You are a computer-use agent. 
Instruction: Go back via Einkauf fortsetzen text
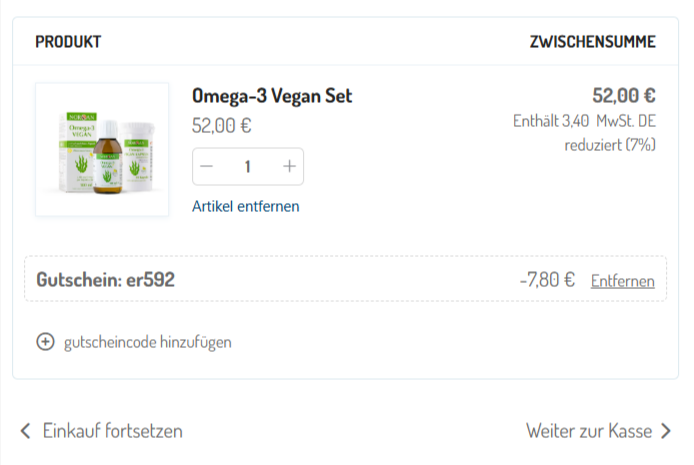pyautogui.click(x=112, y=431)
